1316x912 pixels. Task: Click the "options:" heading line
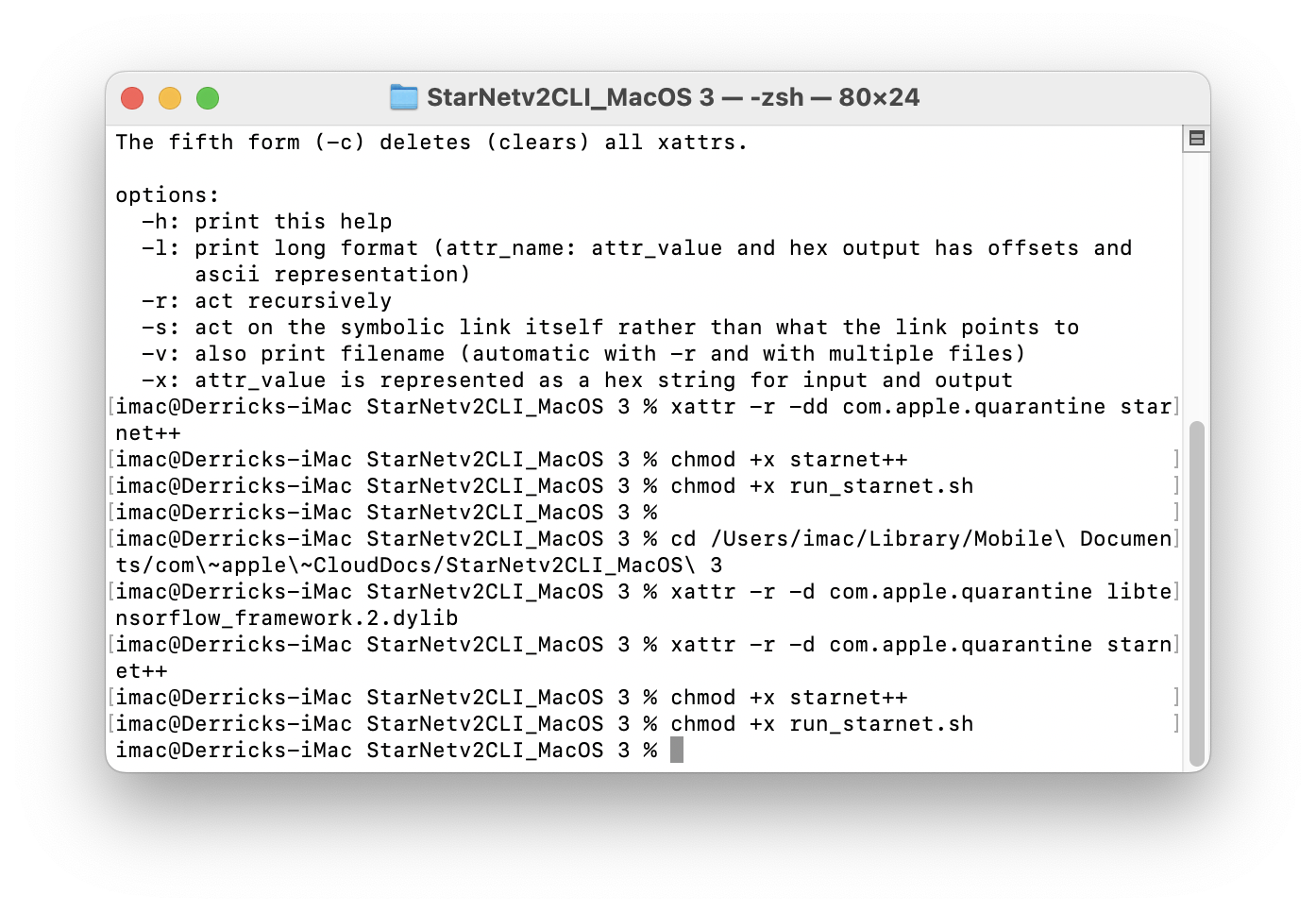point(167,195)
